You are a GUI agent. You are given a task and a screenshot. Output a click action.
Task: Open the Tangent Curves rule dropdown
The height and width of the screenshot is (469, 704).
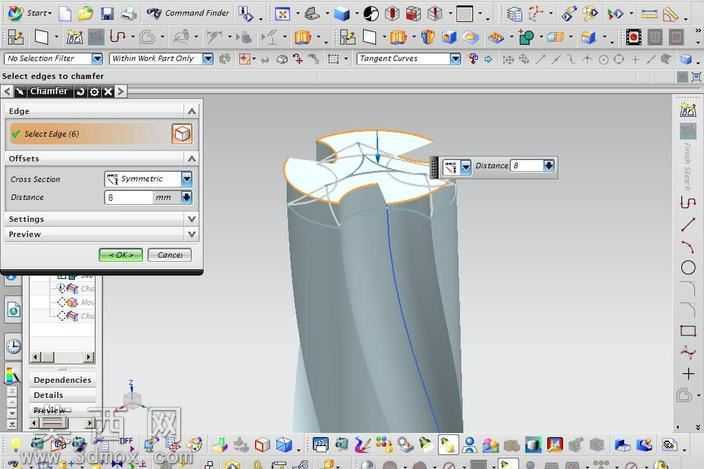click(455, 58)
